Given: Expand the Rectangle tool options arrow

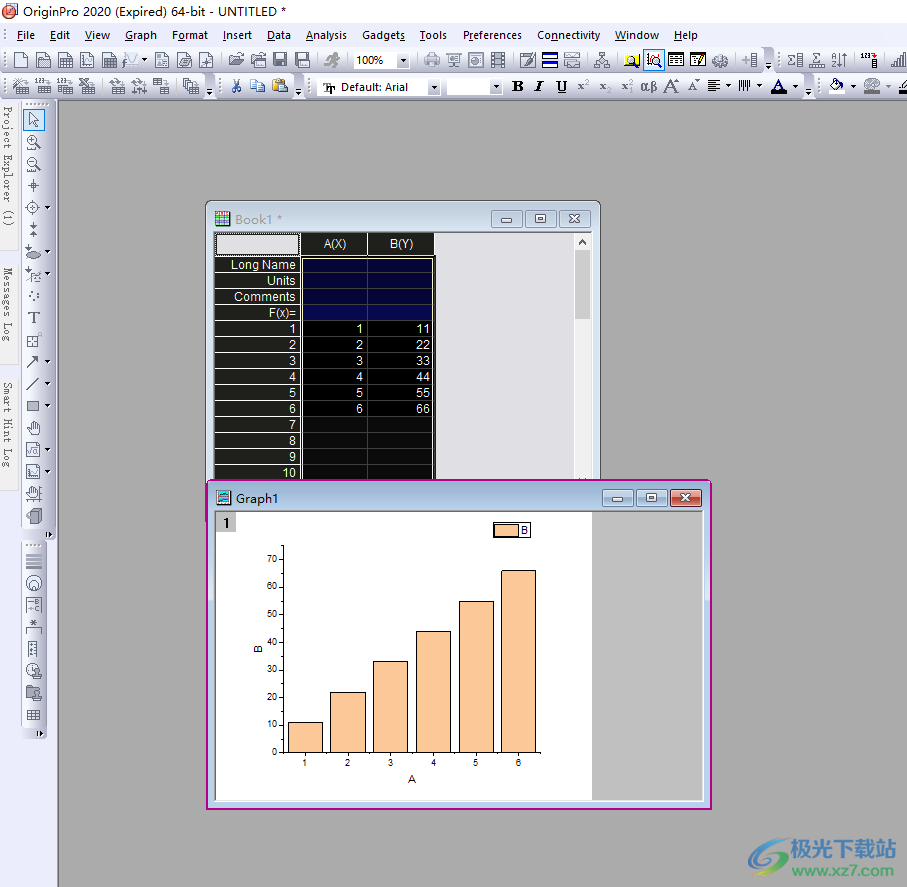Looking at the screenshot, I should [x=47, y=406].
